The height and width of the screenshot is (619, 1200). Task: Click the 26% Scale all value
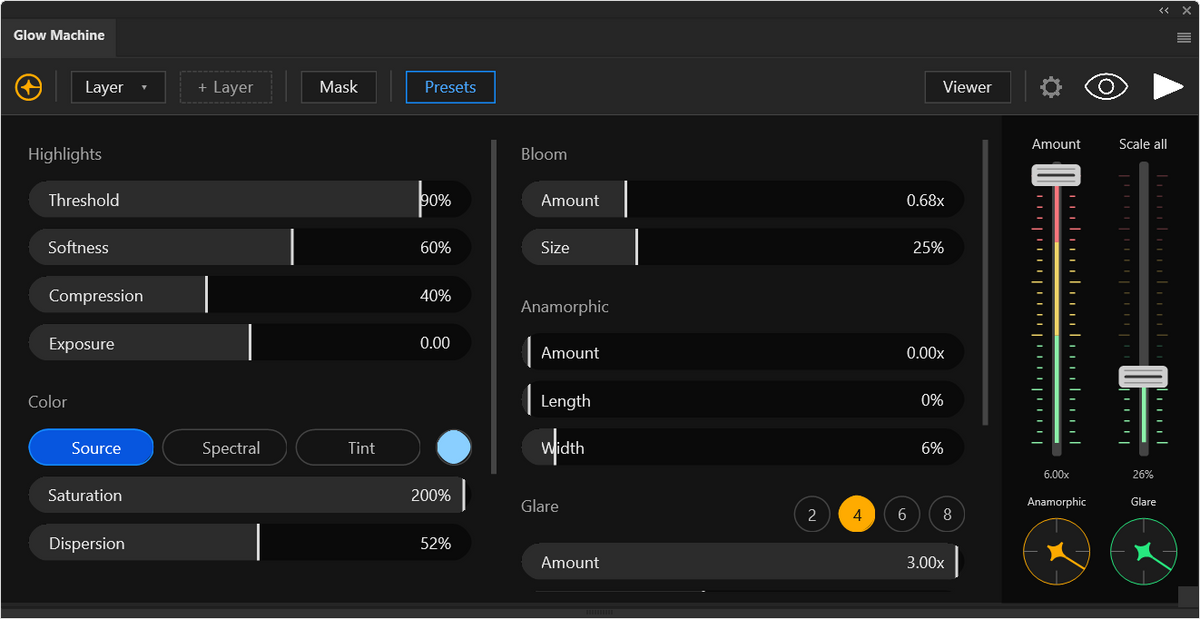coord(1143,474)
